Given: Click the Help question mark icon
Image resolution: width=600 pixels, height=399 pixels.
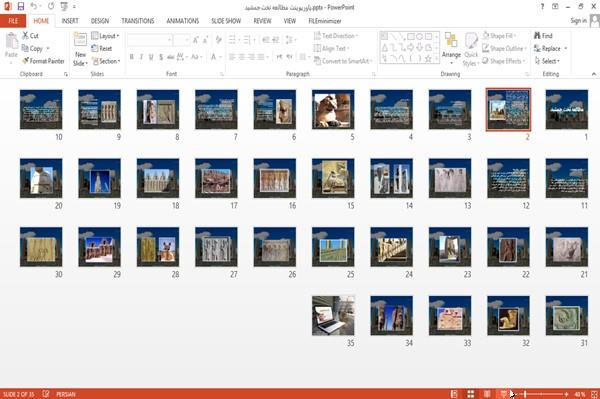Looking at the screenshot, I should tap(542, 7).
